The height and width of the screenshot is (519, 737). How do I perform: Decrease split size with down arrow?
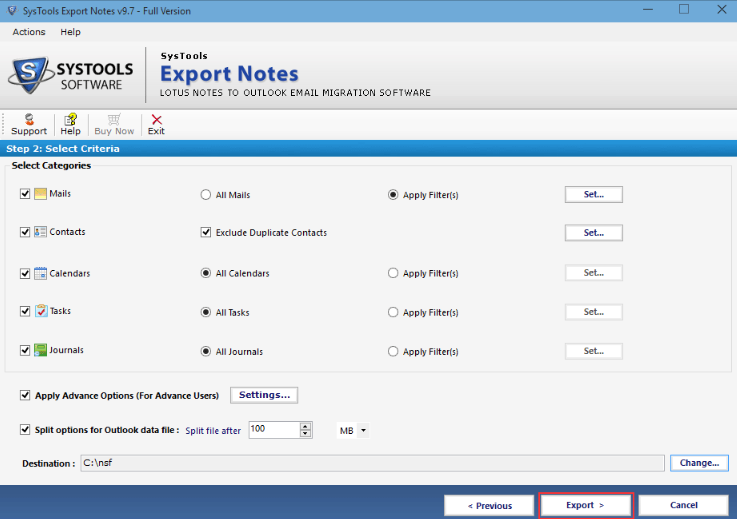tap(305, 433)
